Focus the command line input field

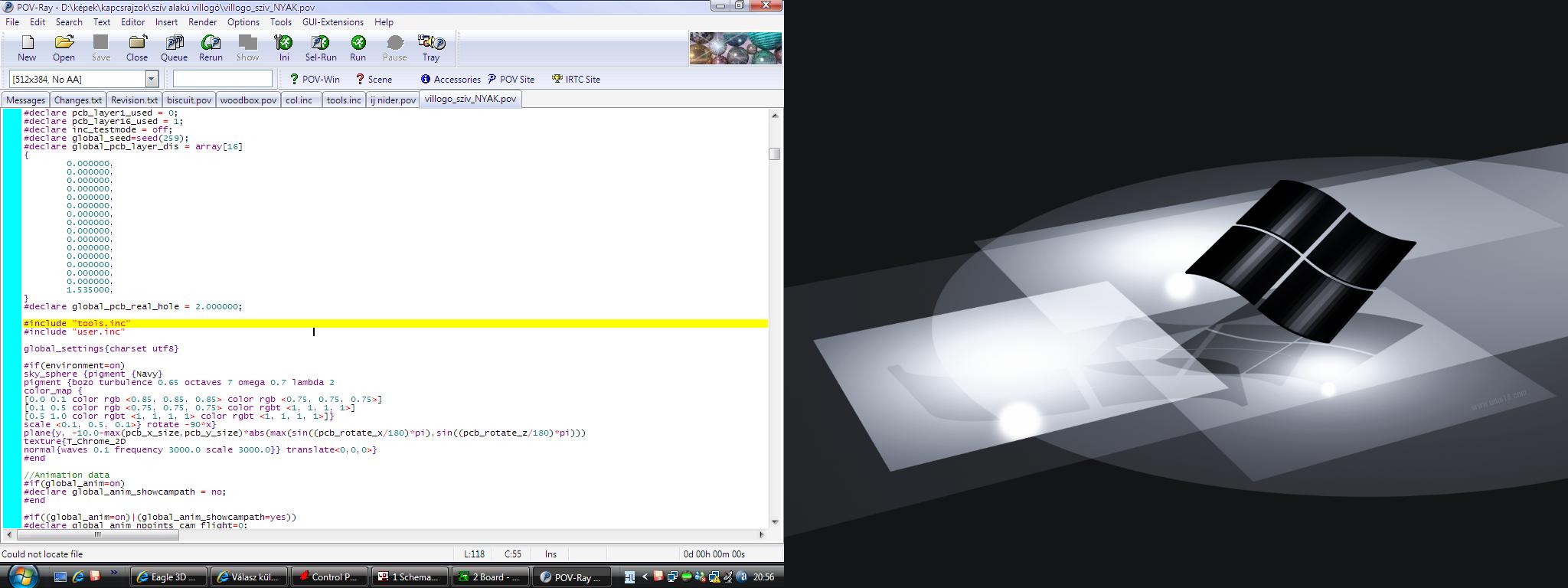coord(223,79)
